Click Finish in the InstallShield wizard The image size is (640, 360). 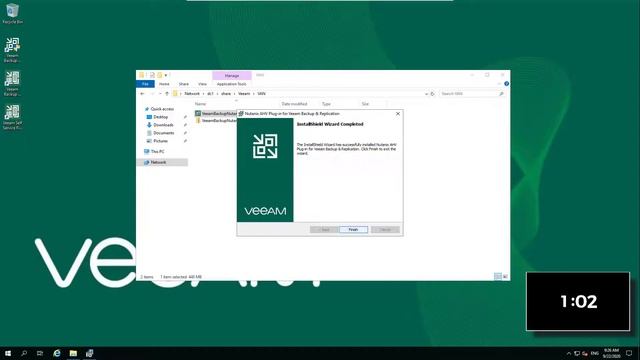pos(353,230)
